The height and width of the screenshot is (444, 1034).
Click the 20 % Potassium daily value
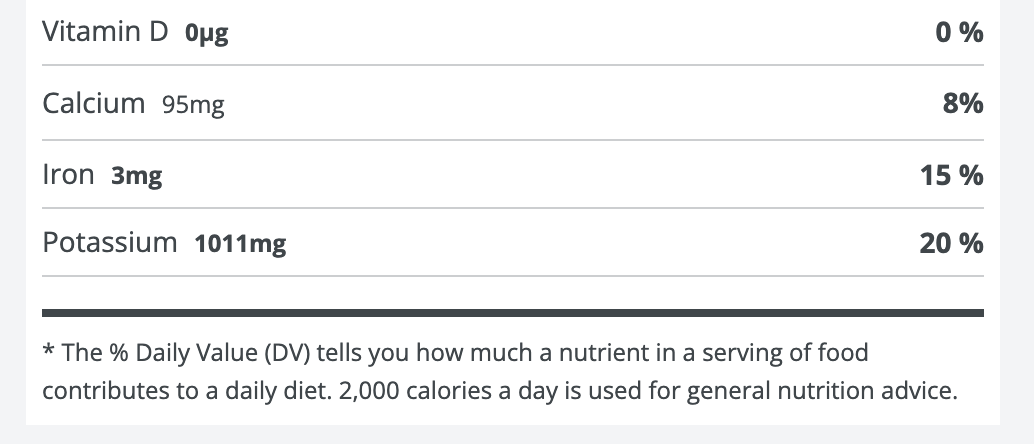952,243
